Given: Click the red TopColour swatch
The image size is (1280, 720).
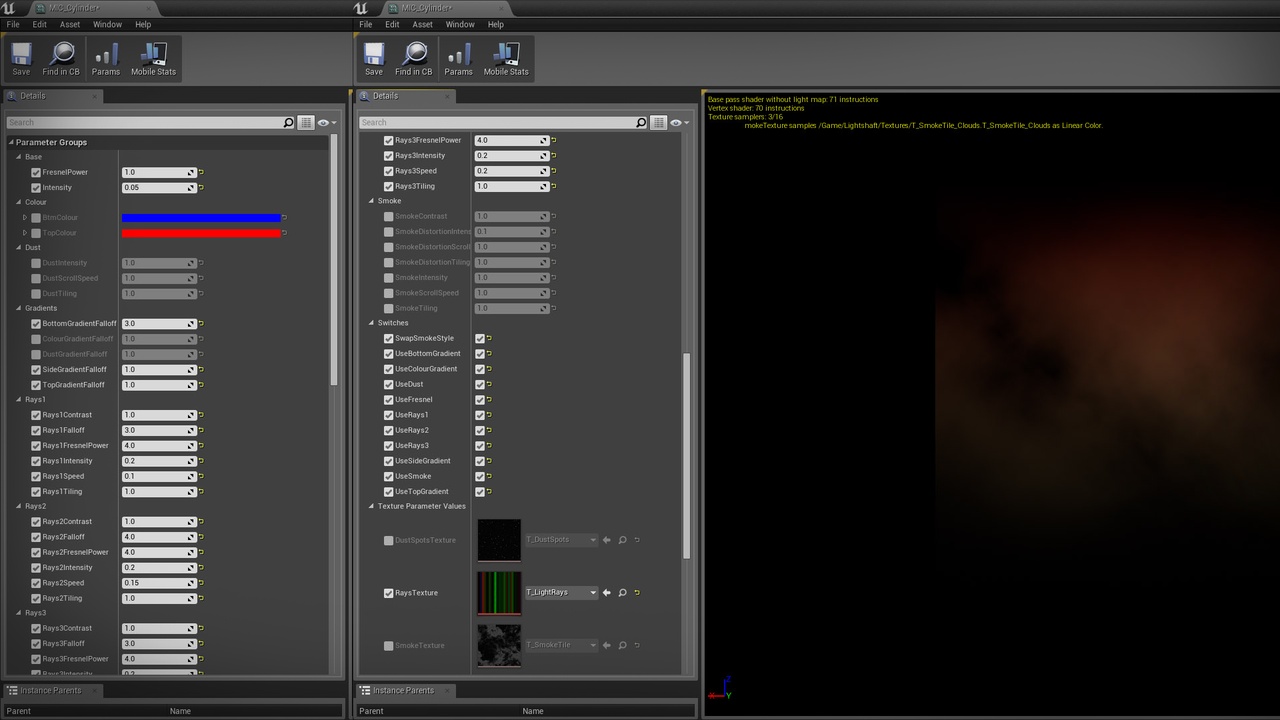Looking at the screenshot, I should [200, 233].
